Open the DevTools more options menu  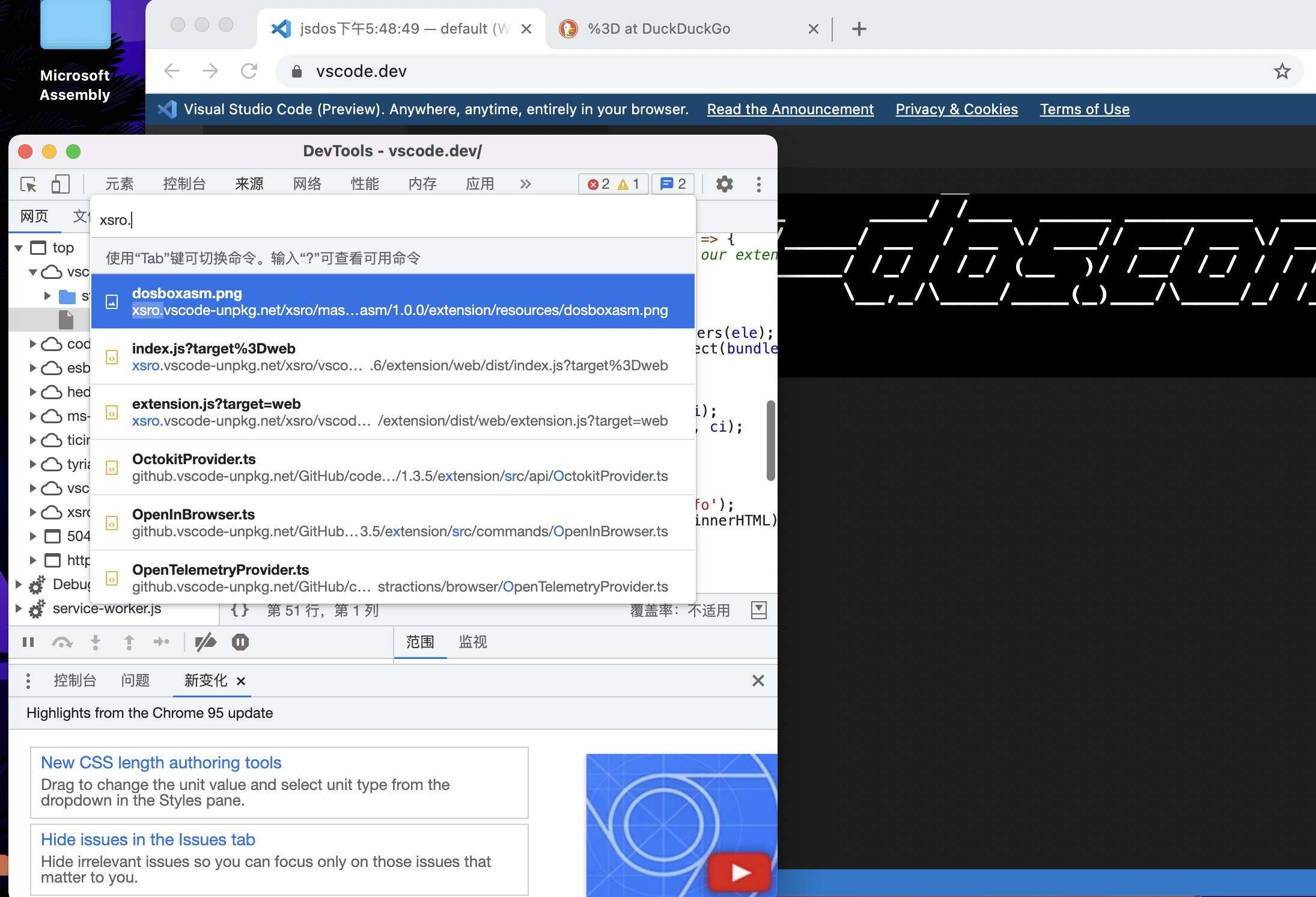click(x=759, y=184)
